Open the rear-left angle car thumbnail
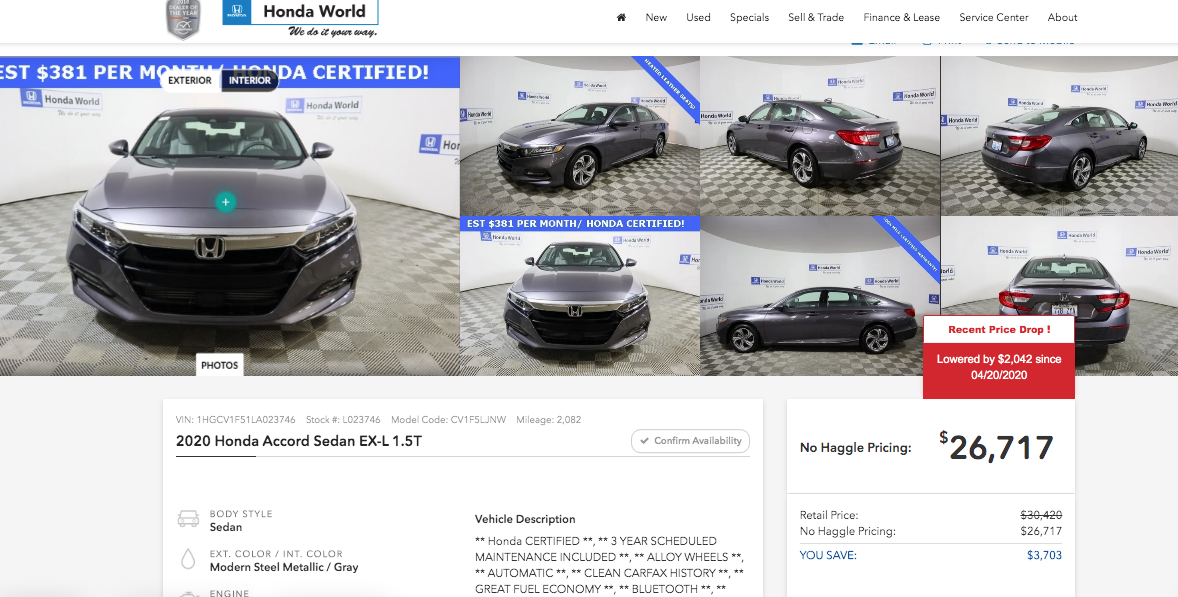The image size is (1178, 597). [820, 136]
